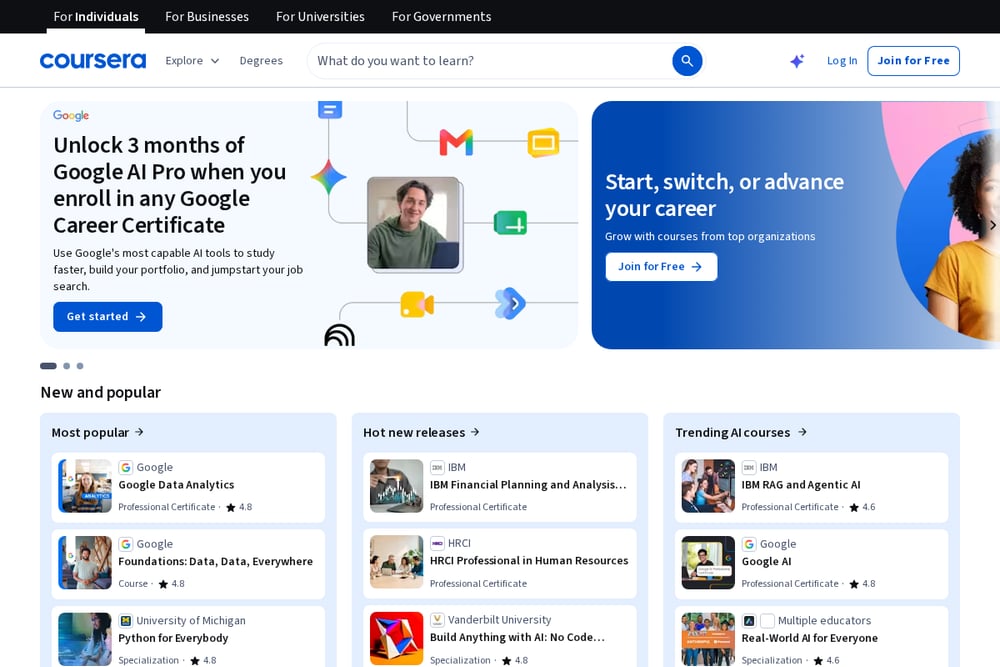Screen dimensions: 1000x667
Task: Open the Foundations: Data, Data, Everywhere thumbnail
Action: tap(85, 562)
